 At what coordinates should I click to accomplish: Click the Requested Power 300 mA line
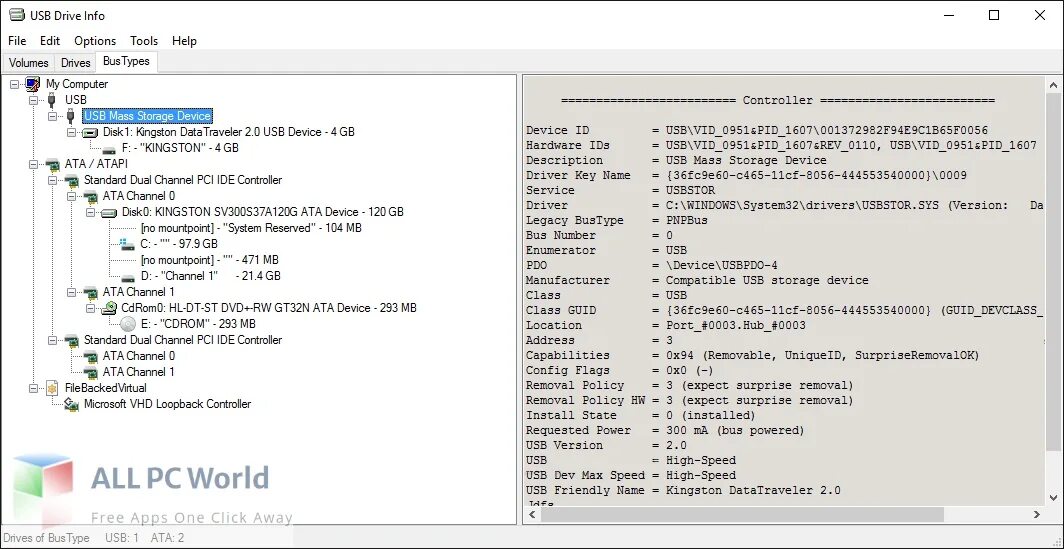[x=665, y=430]
